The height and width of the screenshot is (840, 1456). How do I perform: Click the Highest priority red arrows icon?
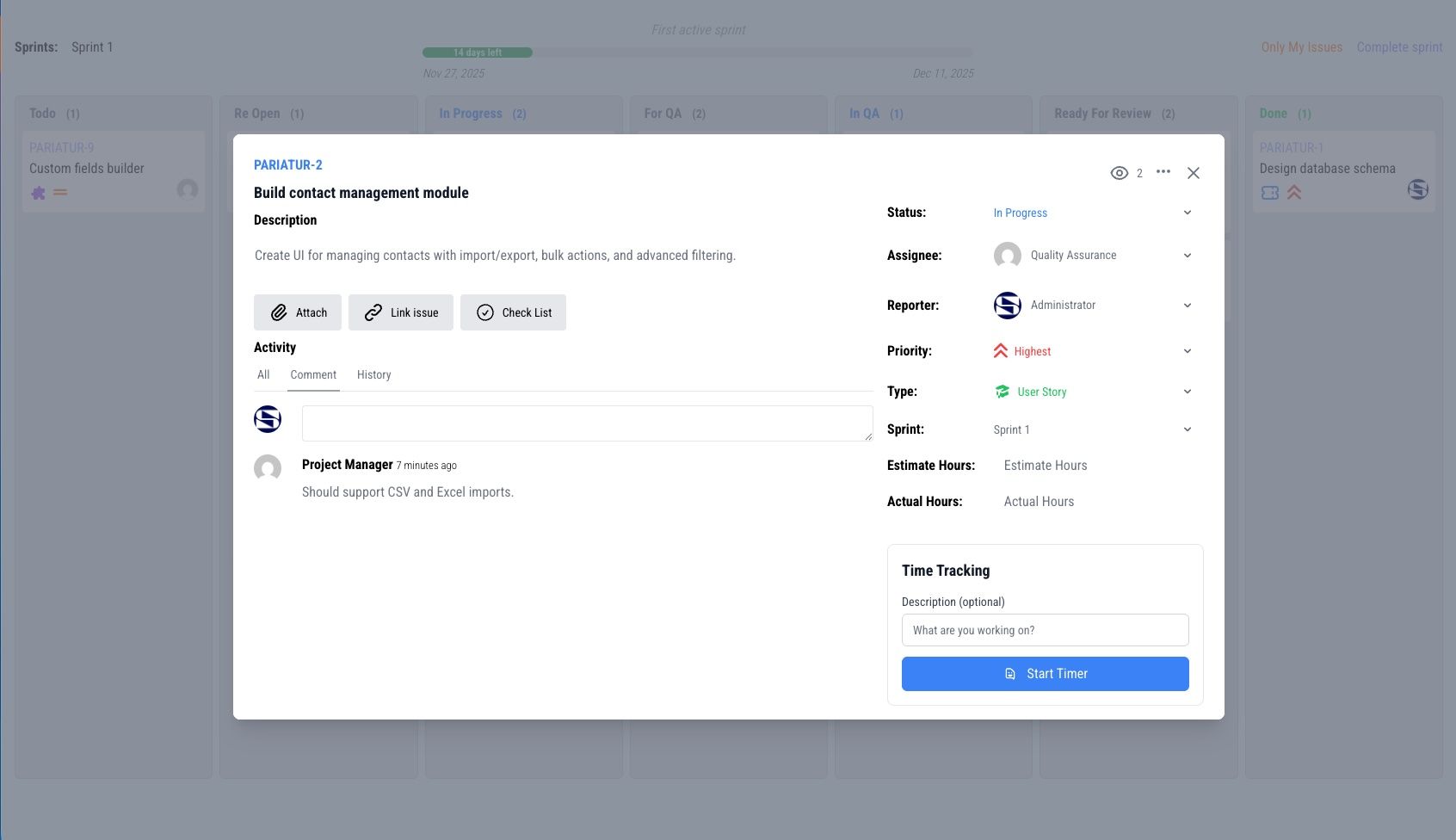1001,351
